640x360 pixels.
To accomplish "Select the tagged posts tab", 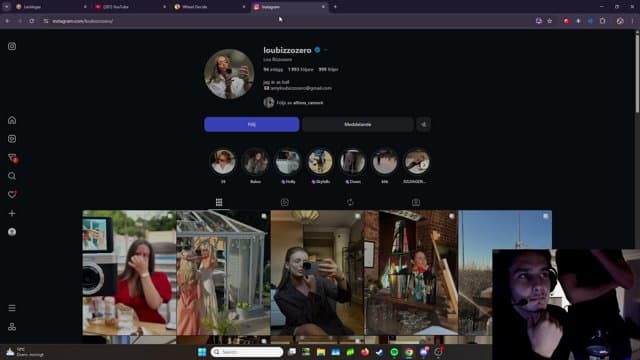I will [x=416, y=202].
